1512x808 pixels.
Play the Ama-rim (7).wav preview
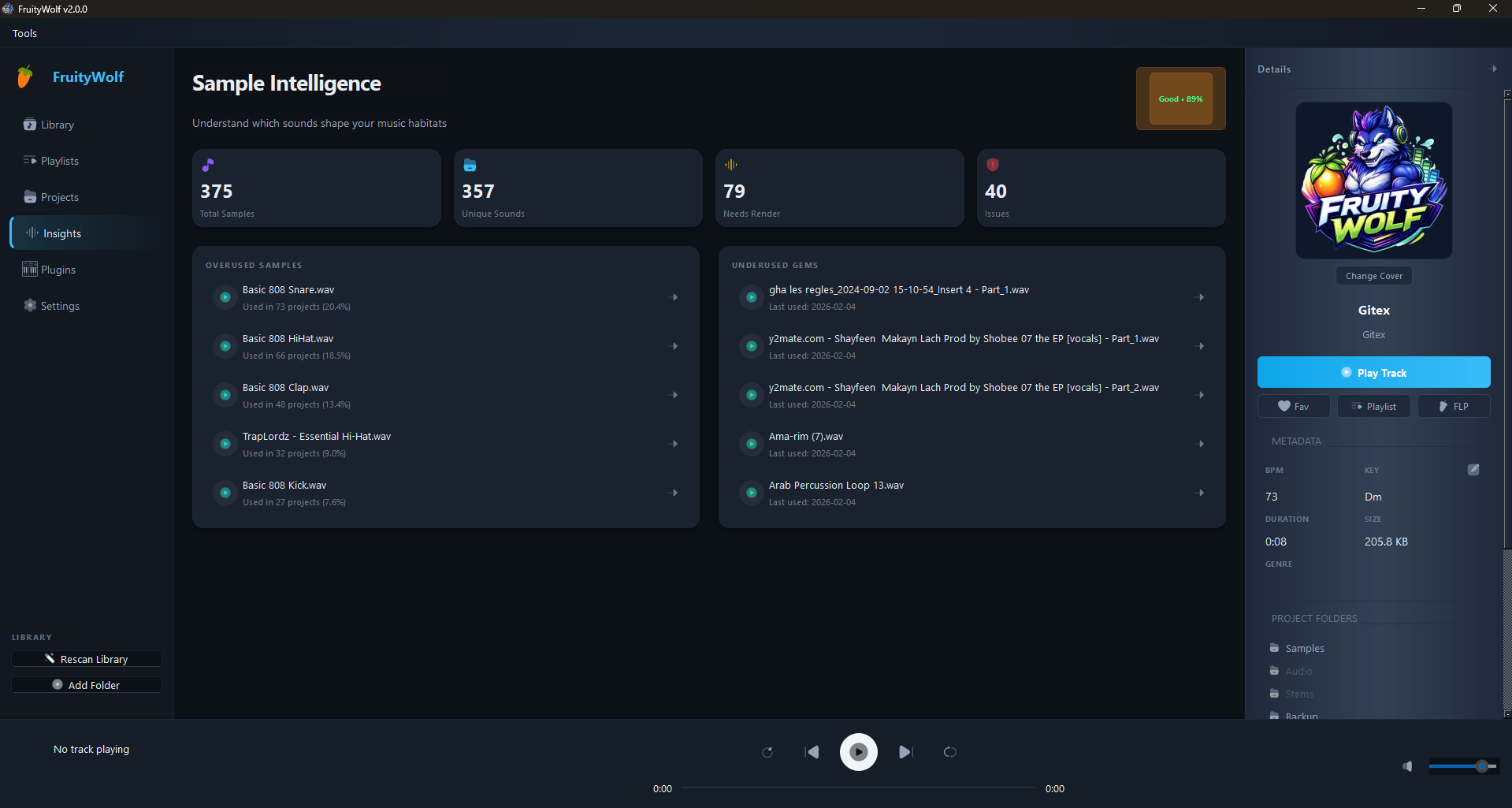pos(752,445)
